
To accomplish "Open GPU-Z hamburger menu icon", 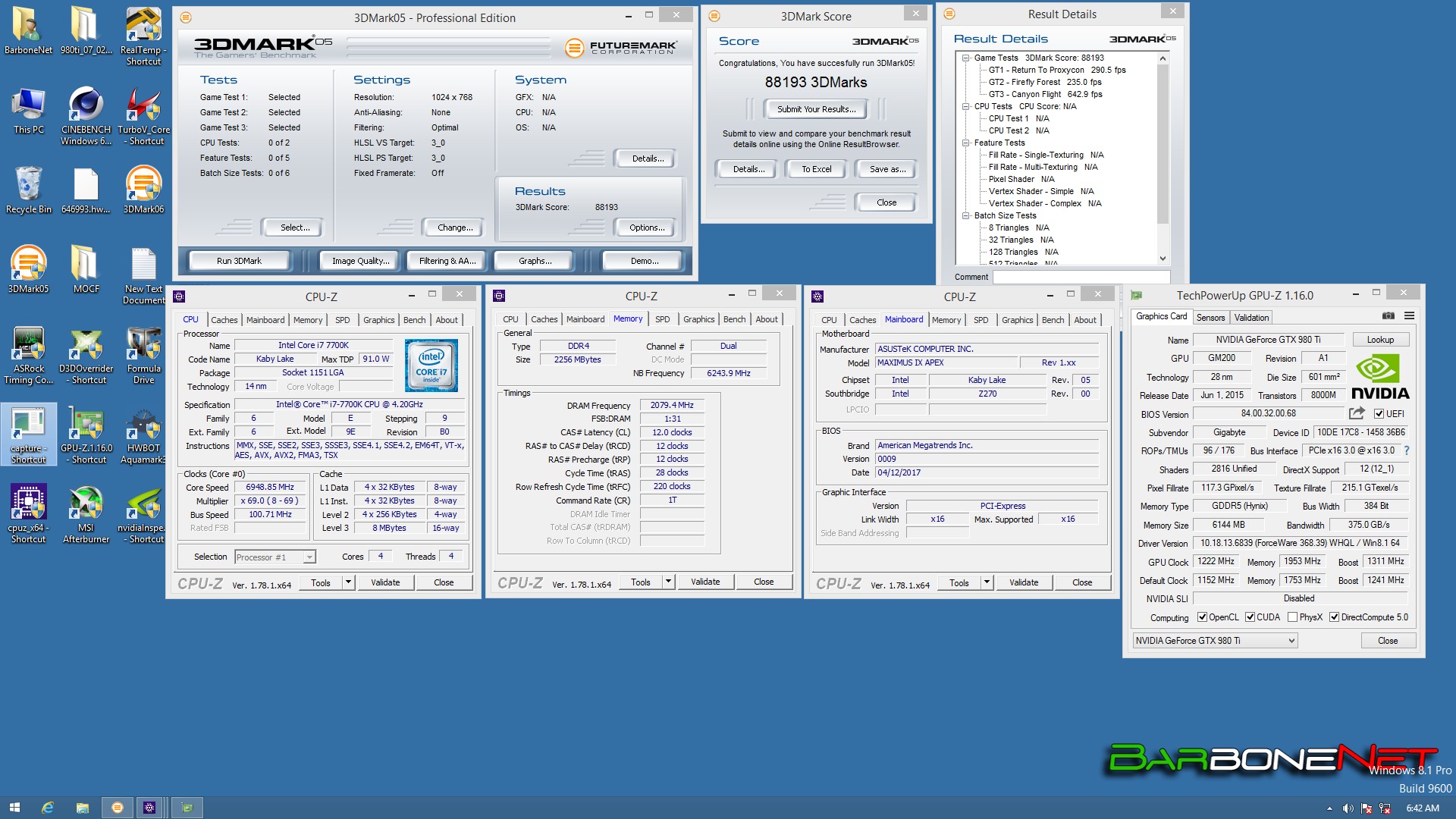I will [x=1409, y=316].
